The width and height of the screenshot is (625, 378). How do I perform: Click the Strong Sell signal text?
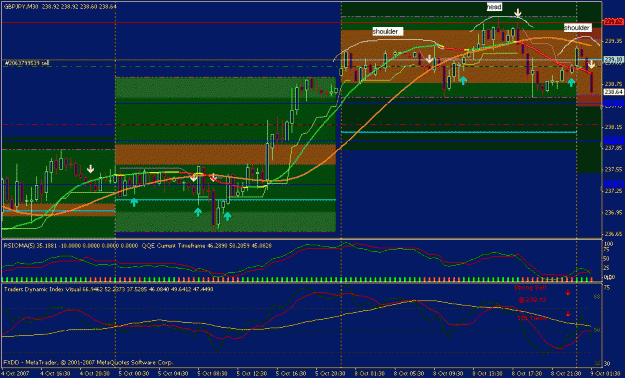tap(530, 288)
